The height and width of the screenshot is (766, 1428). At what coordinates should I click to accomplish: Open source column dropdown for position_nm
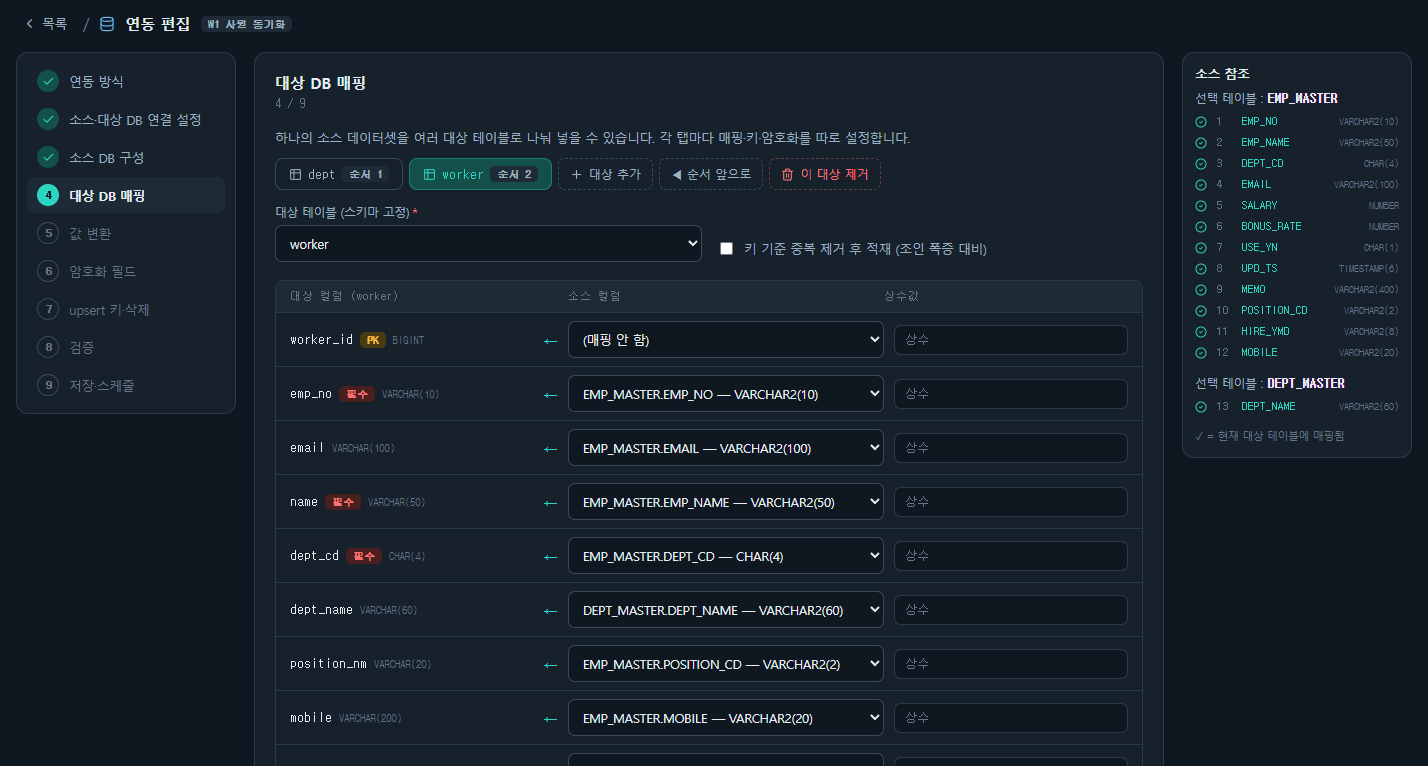pos(726,664)
